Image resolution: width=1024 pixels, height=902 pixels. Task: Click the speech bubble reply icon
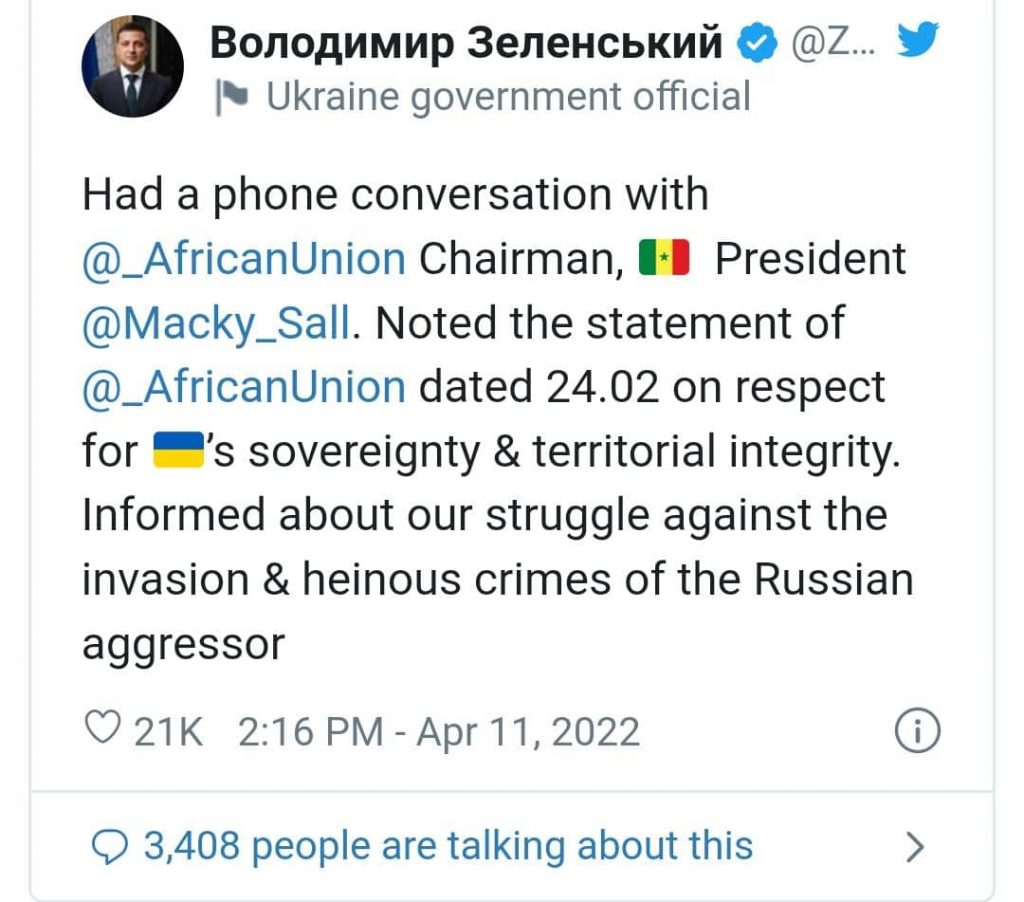point(109,847)
